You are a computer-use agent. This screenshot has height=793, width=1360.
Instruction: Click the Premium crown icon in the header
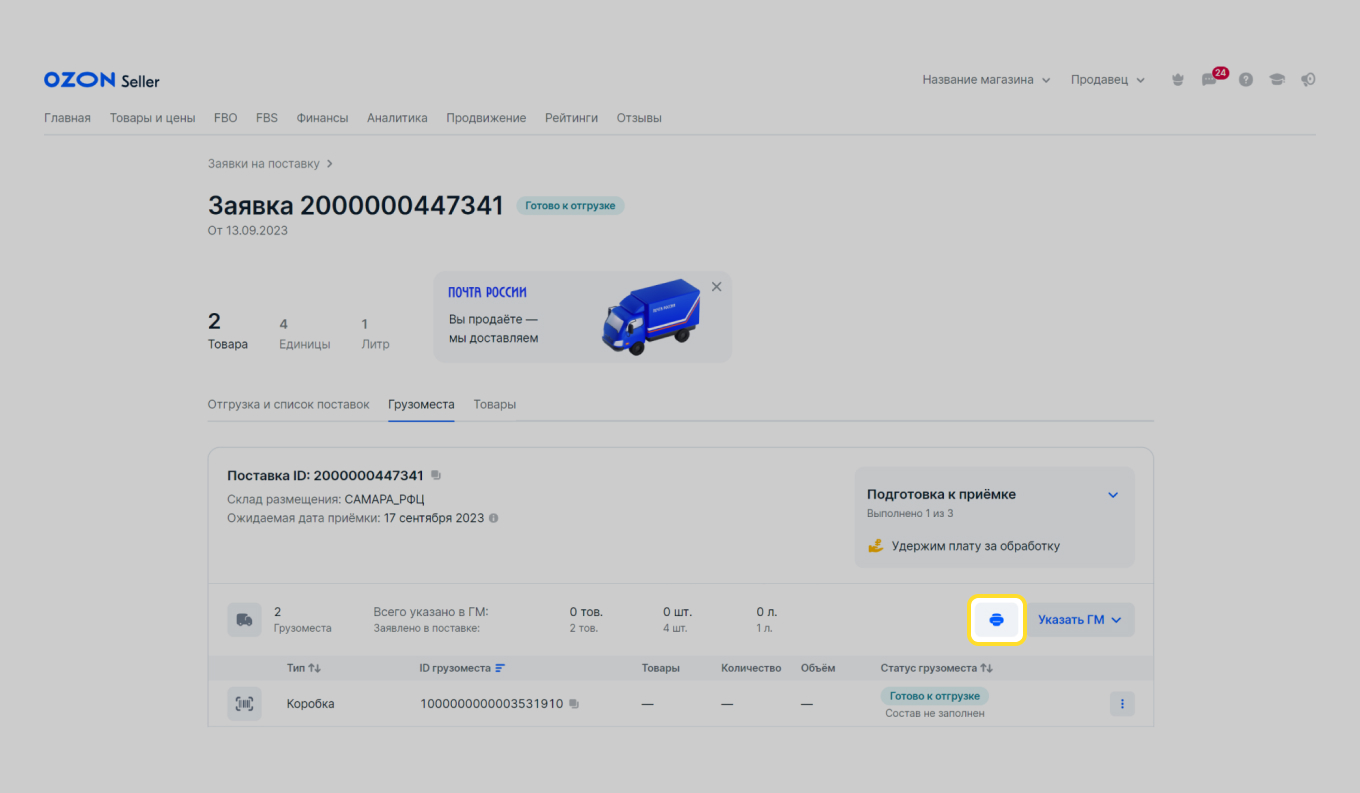pos(1177,79)
